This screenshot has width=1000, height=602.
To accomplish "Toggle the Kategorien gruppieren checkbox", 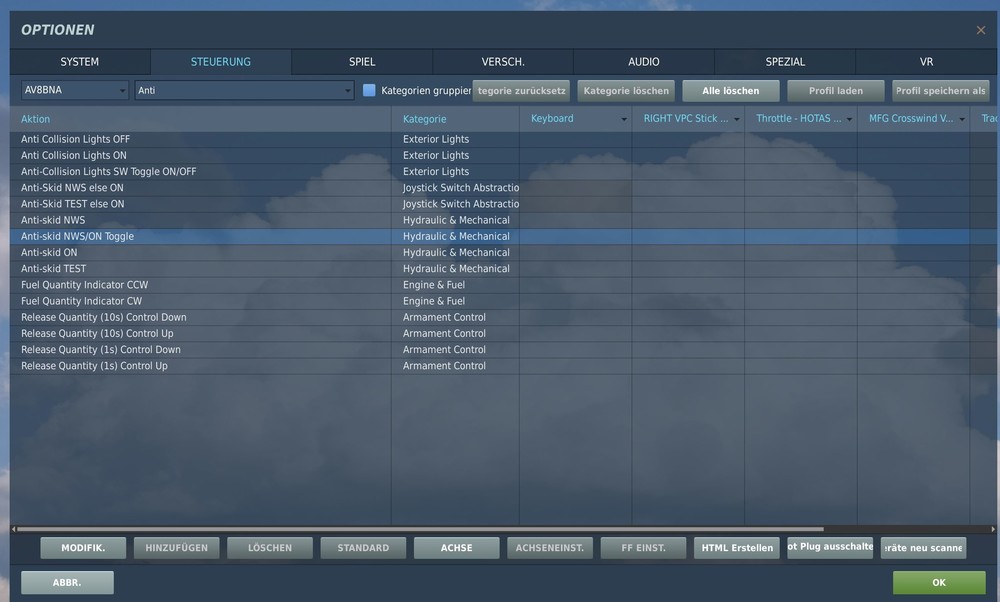I will [x=369, y=90].
